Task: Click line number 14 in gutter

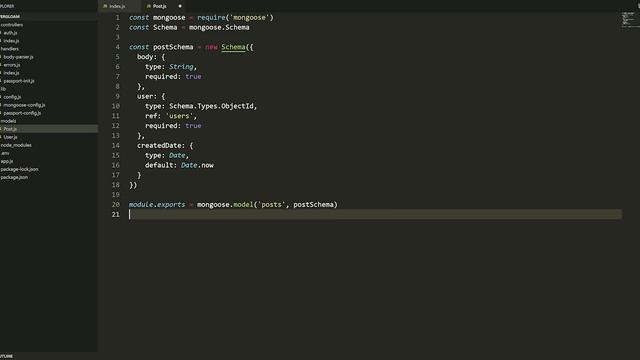Action: tap(116, 146)
